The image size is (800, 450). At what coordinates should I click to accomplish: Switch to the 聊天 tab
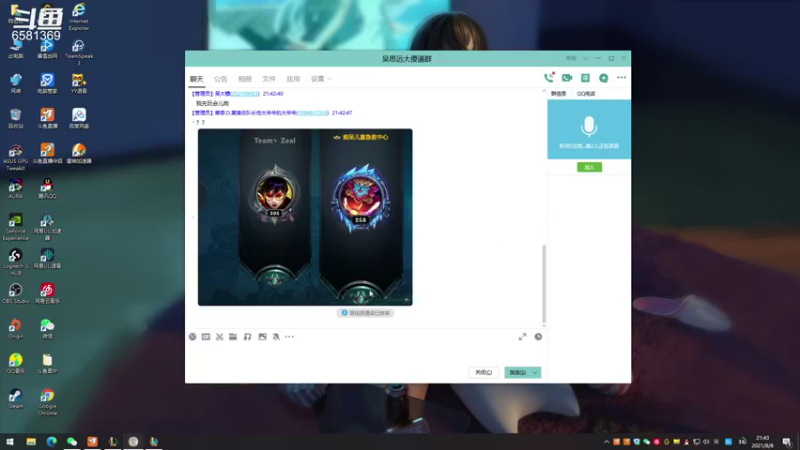(196, 79)
